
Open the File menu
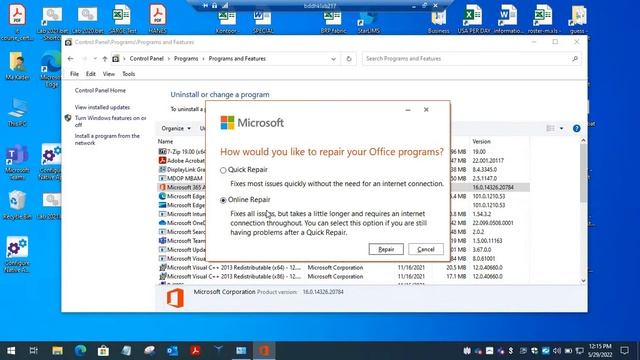74,74
